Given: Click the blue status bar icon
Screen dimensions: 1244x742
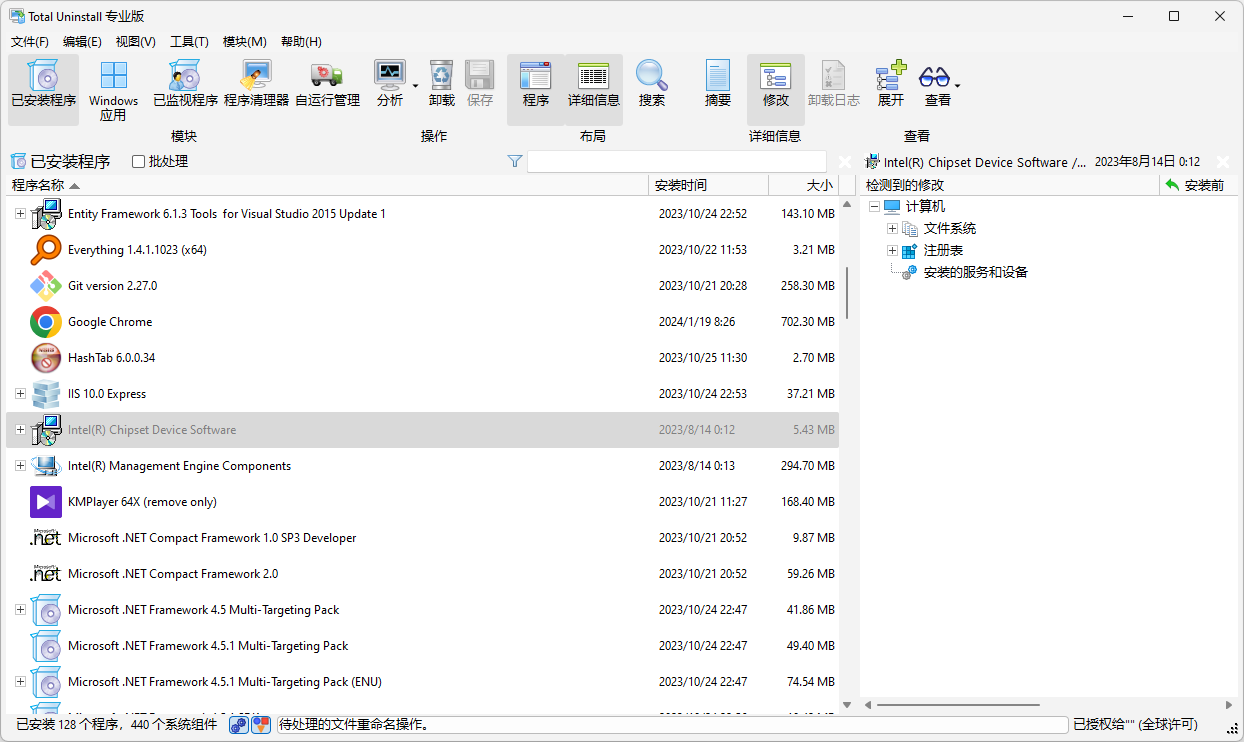Looking at the screenshot, I should [x=239, y=725].
